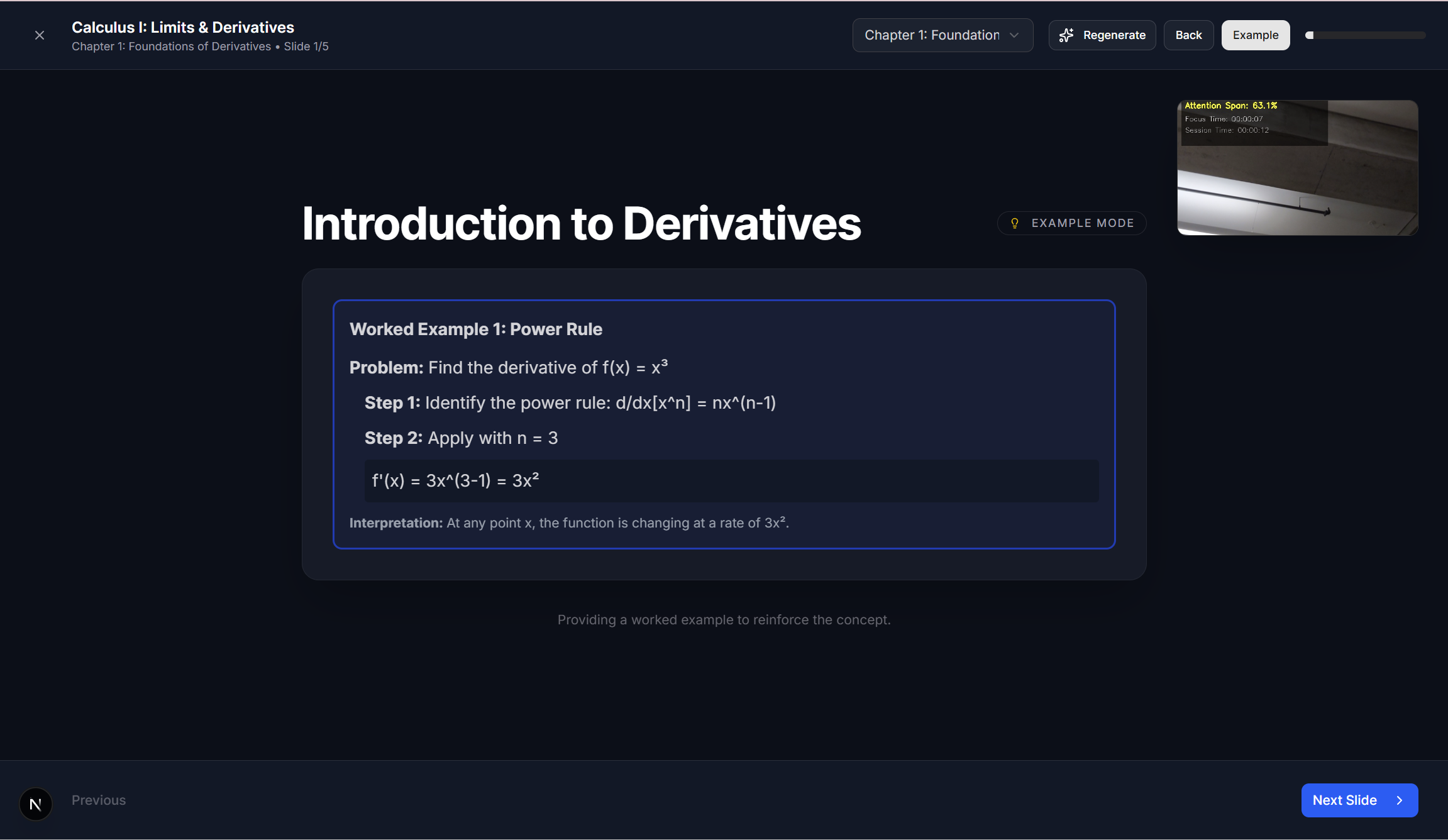Click the Regenerate button label
This screenshot has width=1448, height=840.
(1114, 35)
